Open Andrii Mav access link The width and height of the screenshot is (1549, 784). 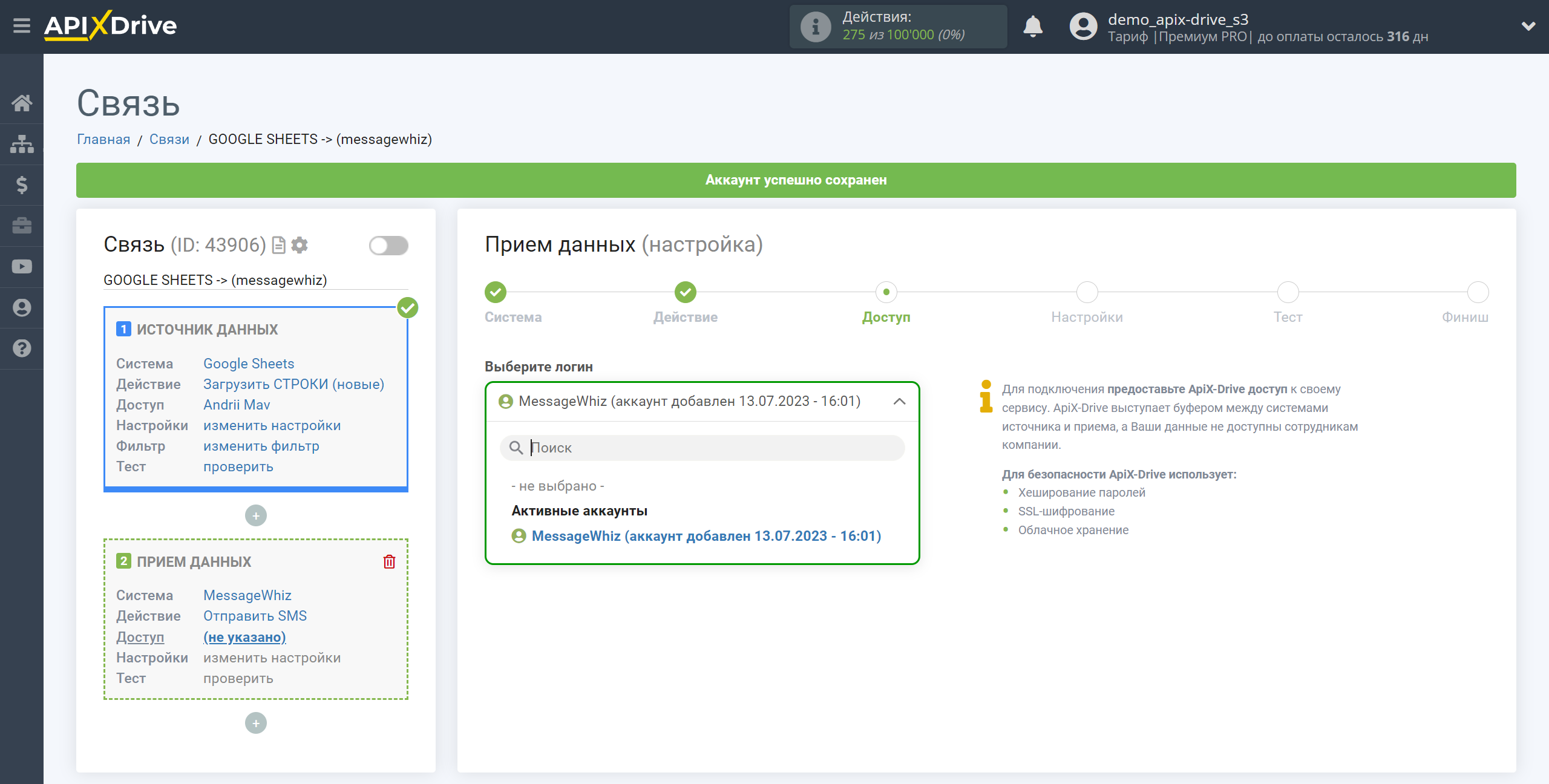[x=237, y=405]
